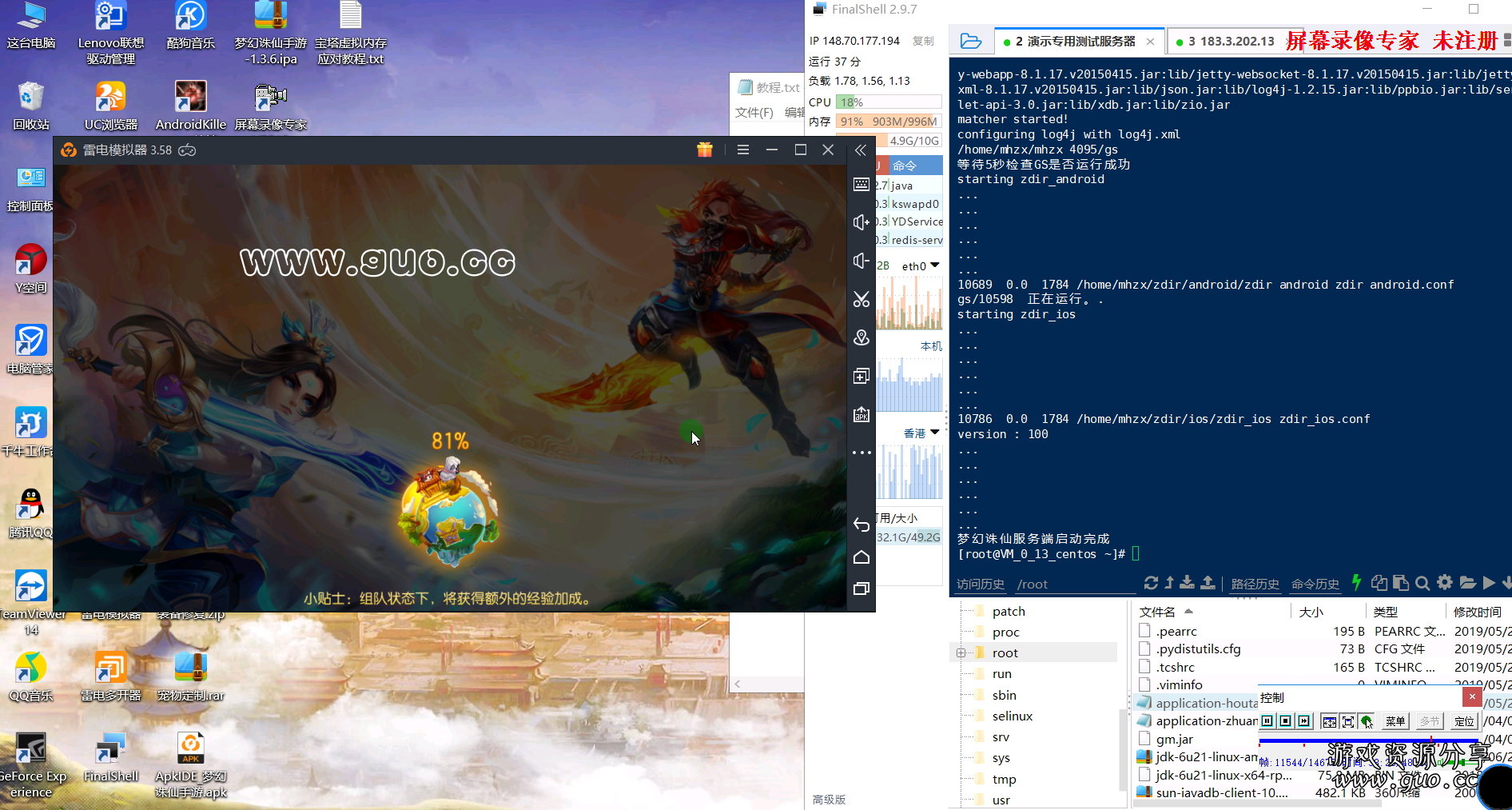Click the 复制 button beside the IP

[923, 41]
